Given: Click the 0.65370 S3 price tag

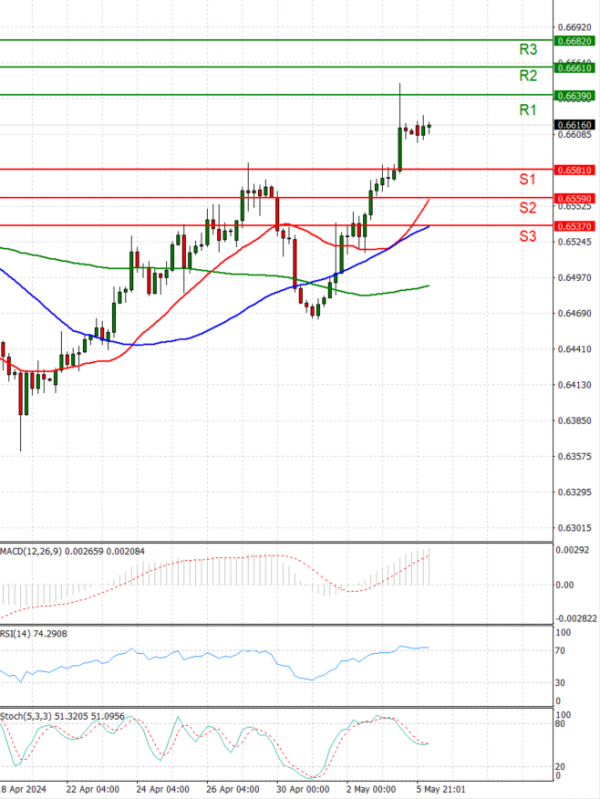Looking at the screenshot, I should [574, 226].
